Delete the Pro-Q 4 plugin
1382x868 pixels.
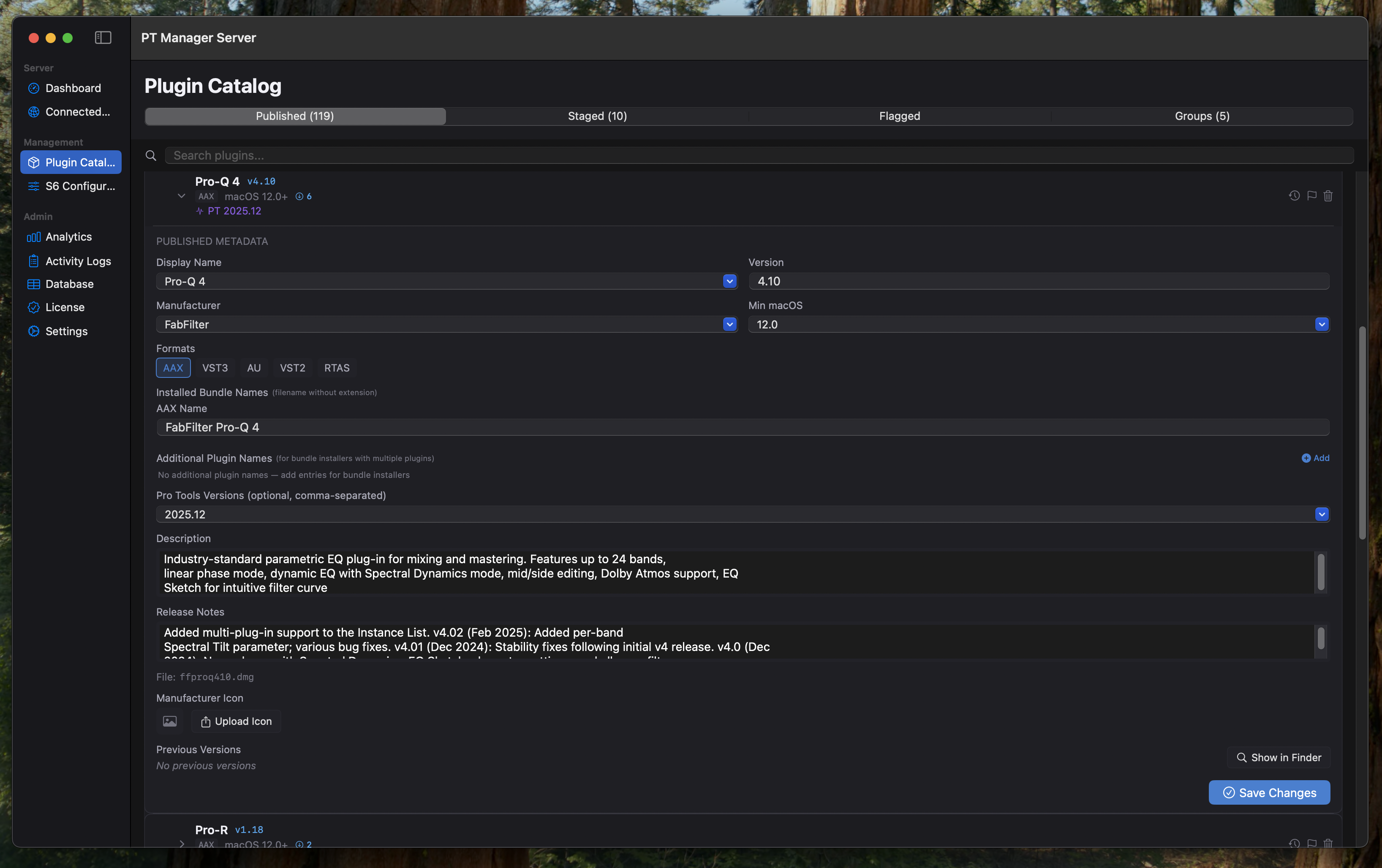1328,195
